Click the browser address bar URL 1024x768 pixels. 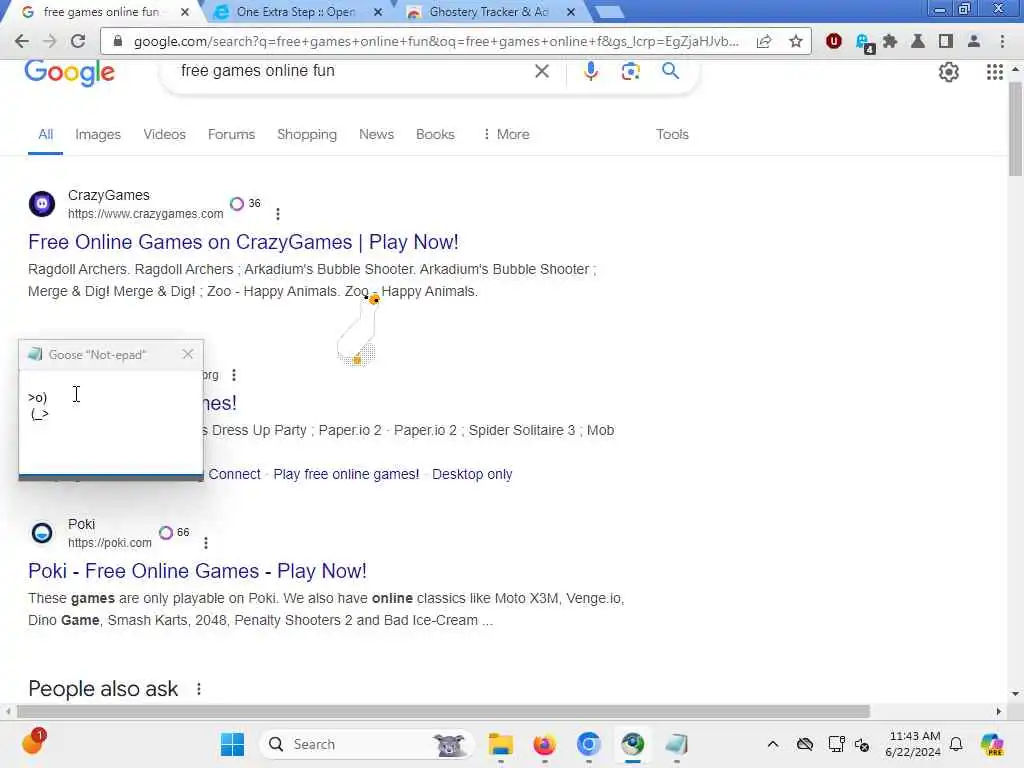click(436, 41)
